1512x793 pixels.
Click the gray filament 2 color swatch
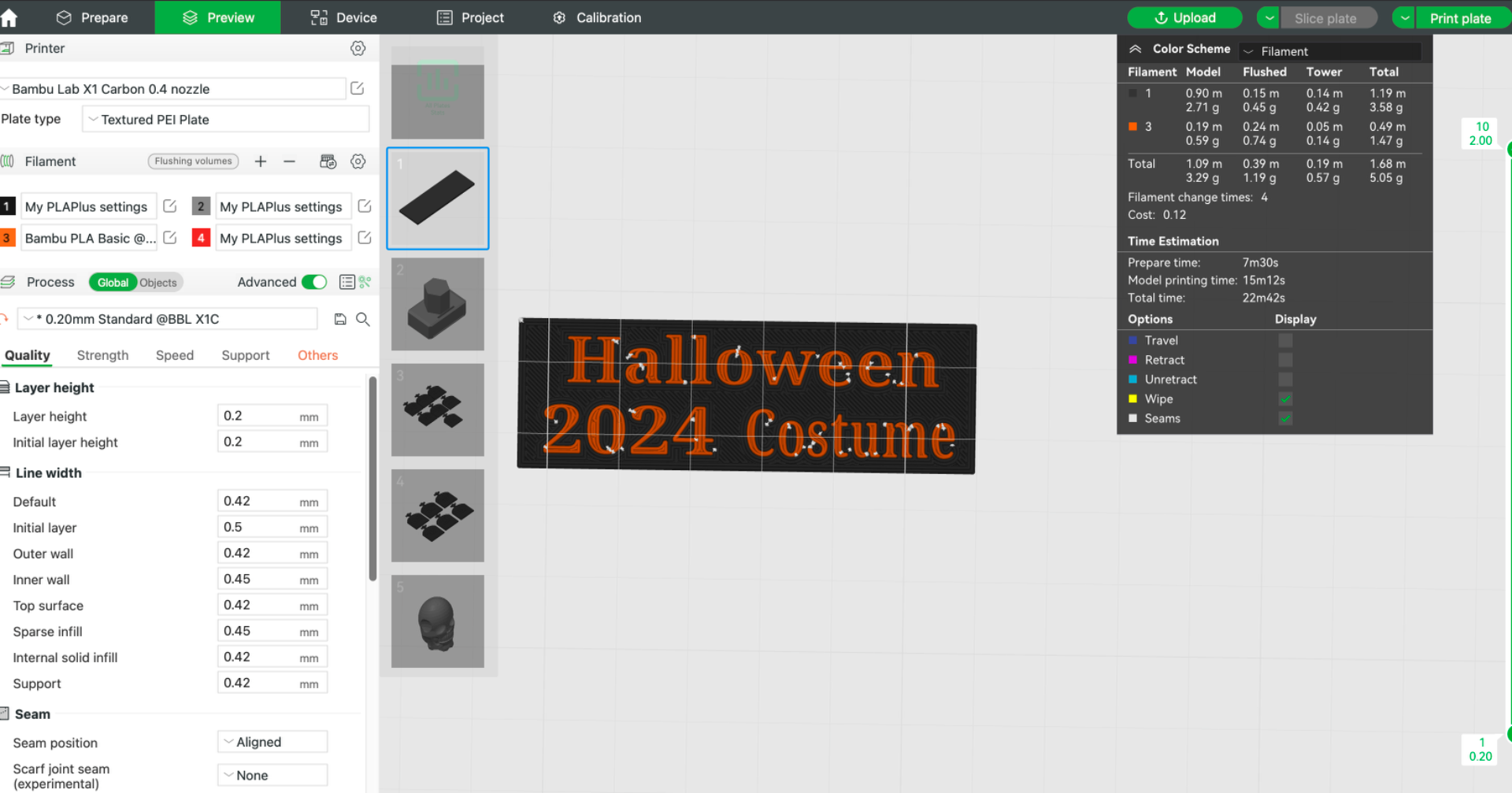click(201, 206)
